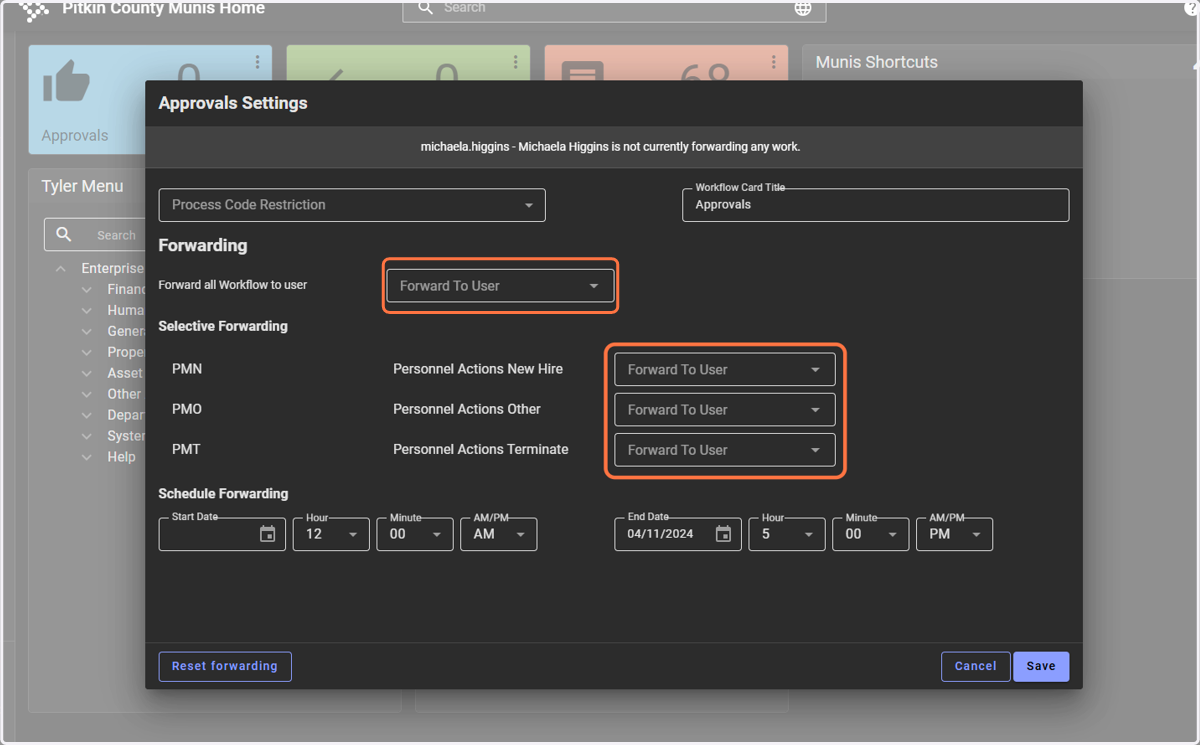Collapse the Enterprise tree node
Image resolution: width=1200 pixels, height=745 pixels.
pos(61,269)
